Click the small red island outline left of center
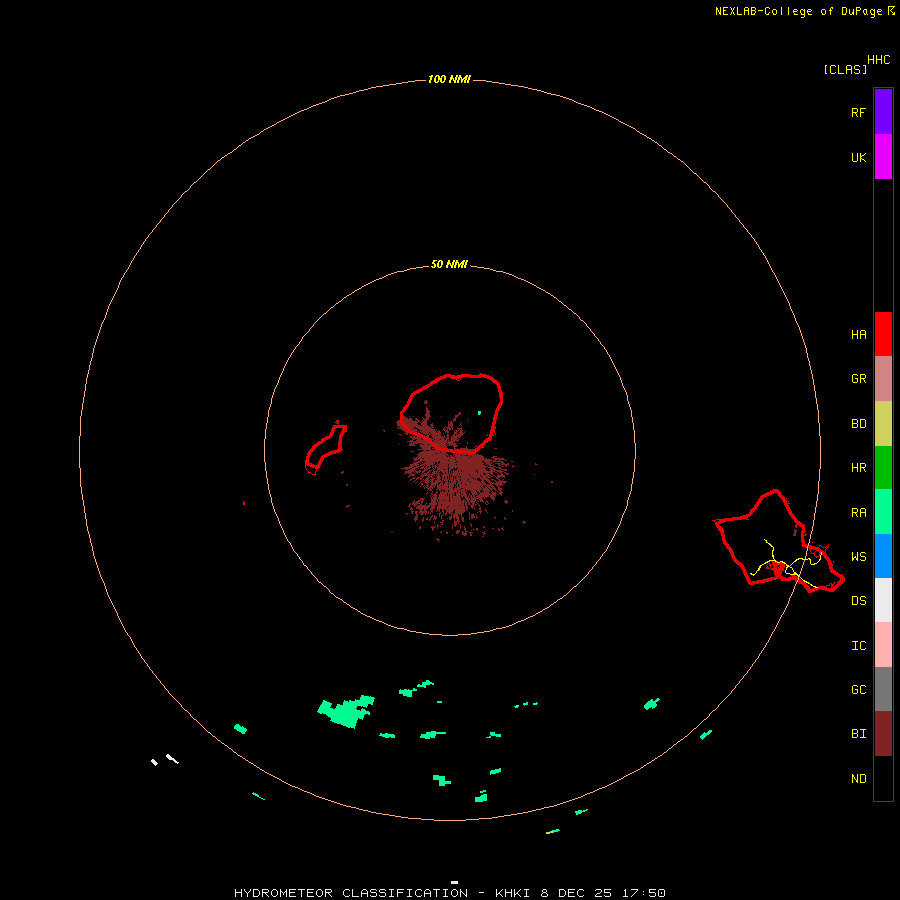Viewport: 900px width, 900px height. pyautogui.click(x=325, y=448)
